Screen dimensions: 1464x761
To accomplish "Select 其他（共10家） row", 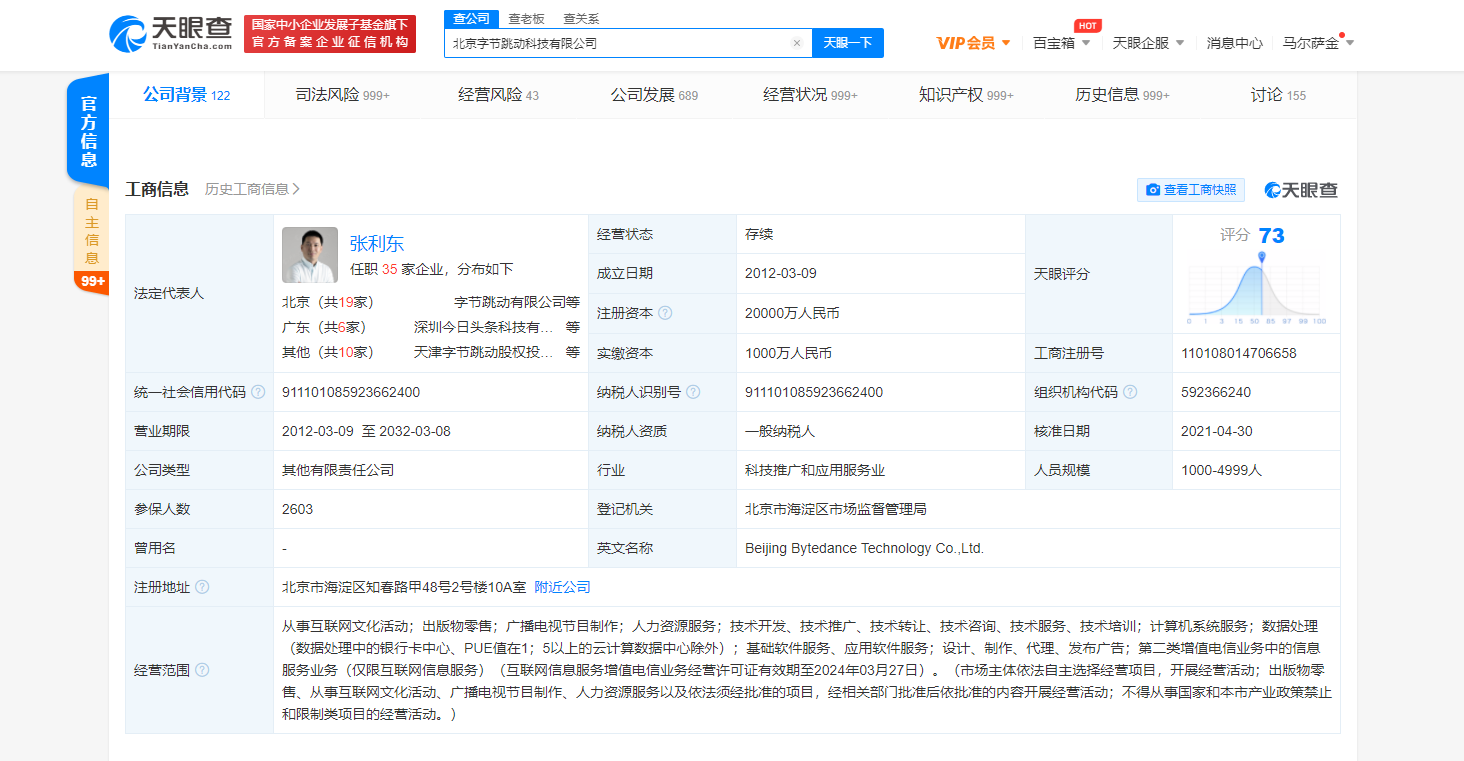I will (431, 352).
